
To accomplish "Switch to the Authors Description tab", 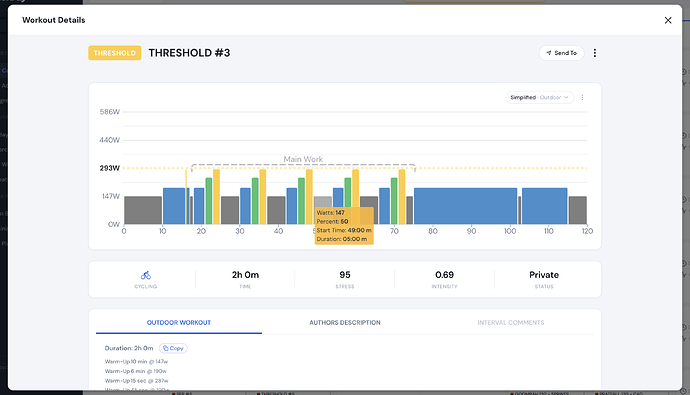I will [x=345, y=322].
